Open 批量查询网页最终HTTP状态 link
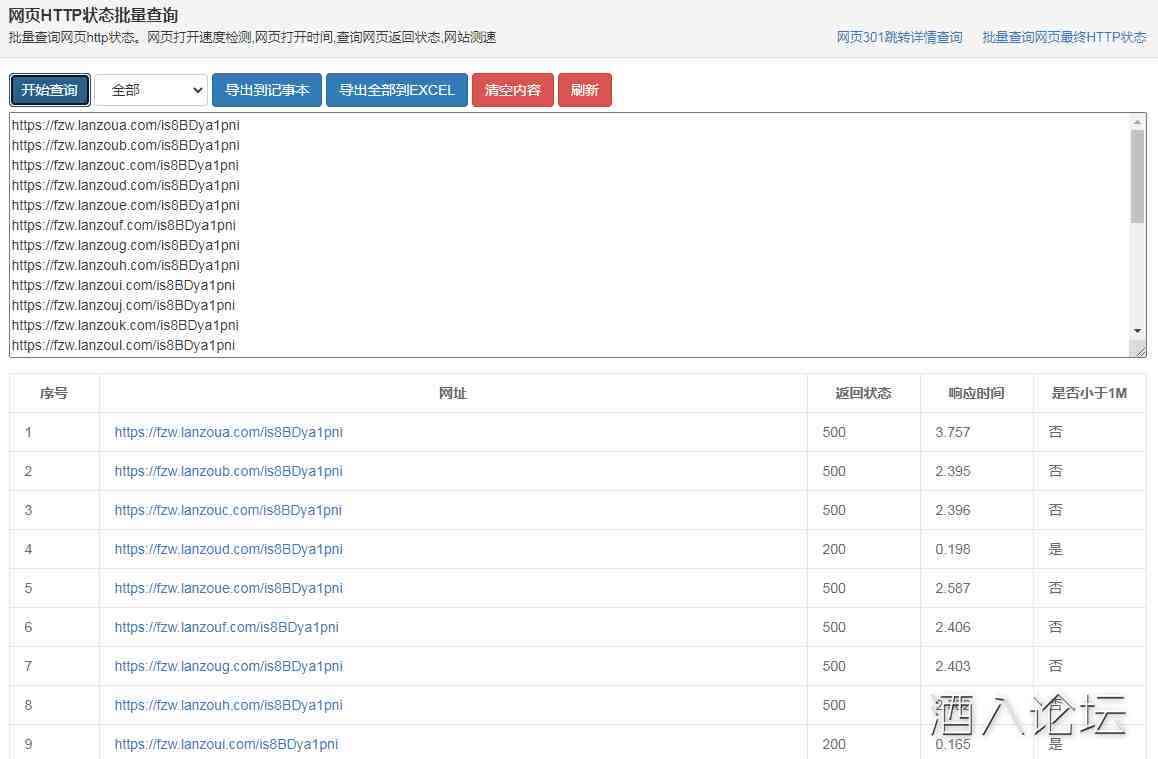 1064,37
